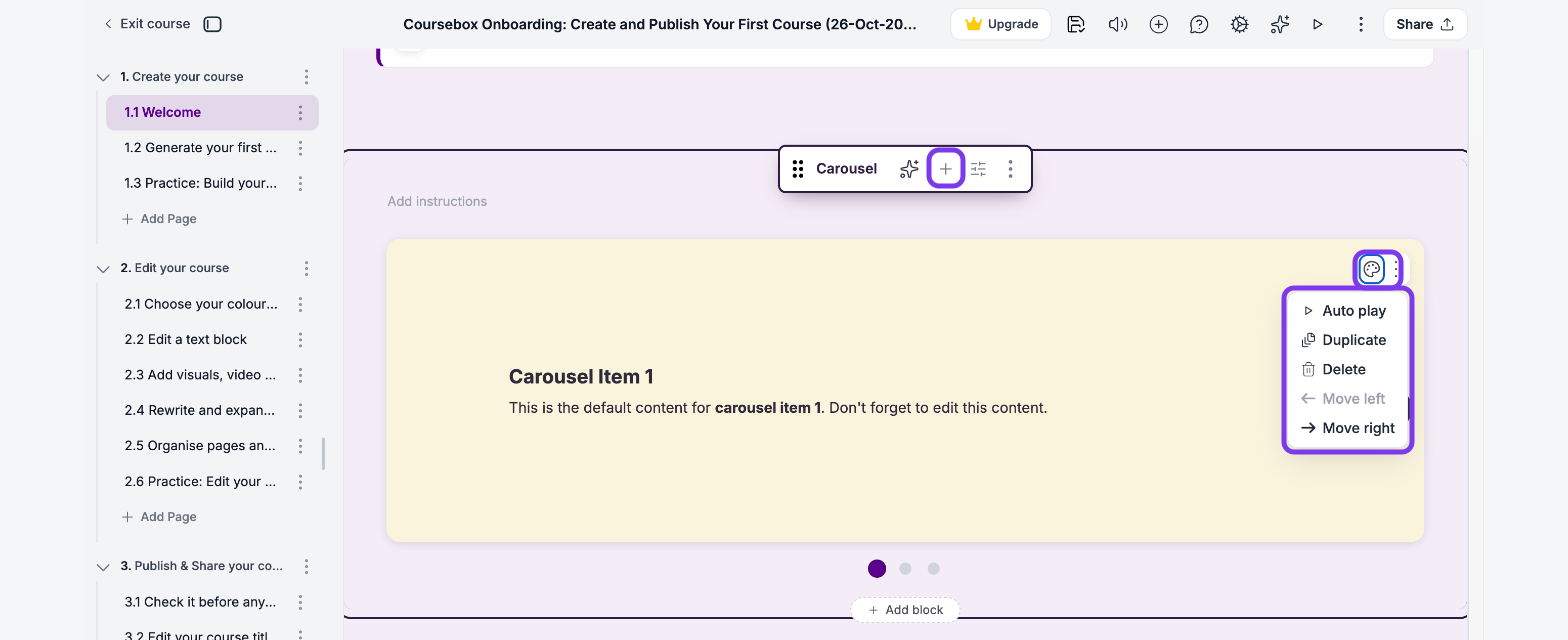
Task: Open the help question bubble icon
Action: 1199,24
